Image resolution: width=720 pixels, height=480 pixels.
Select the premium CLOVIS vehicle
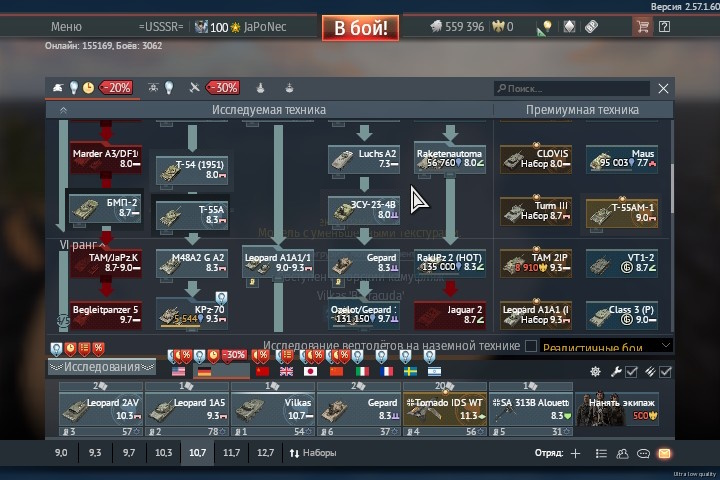[535, 159]
